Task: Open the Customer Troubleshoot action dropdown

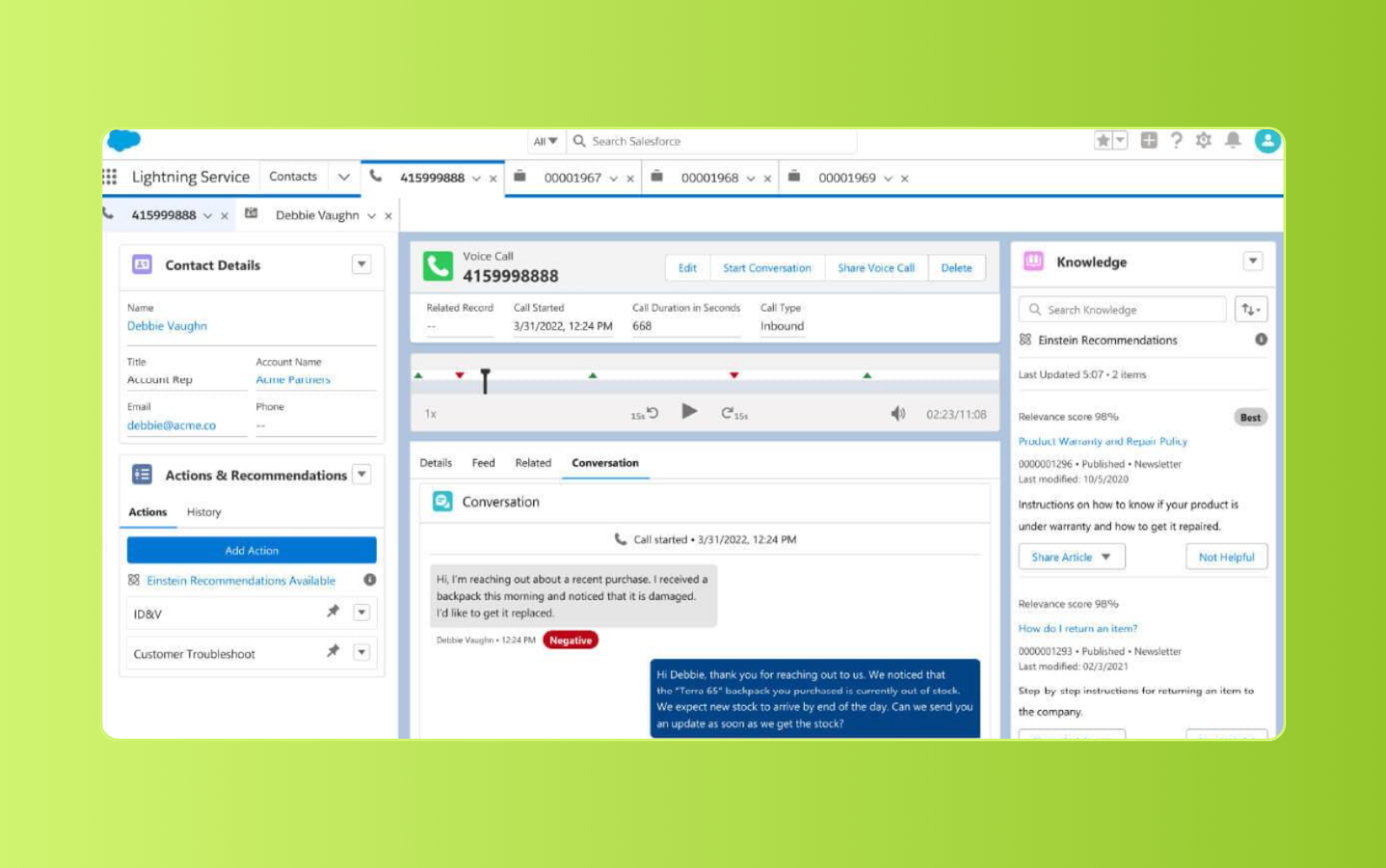Action: point(362,653)
